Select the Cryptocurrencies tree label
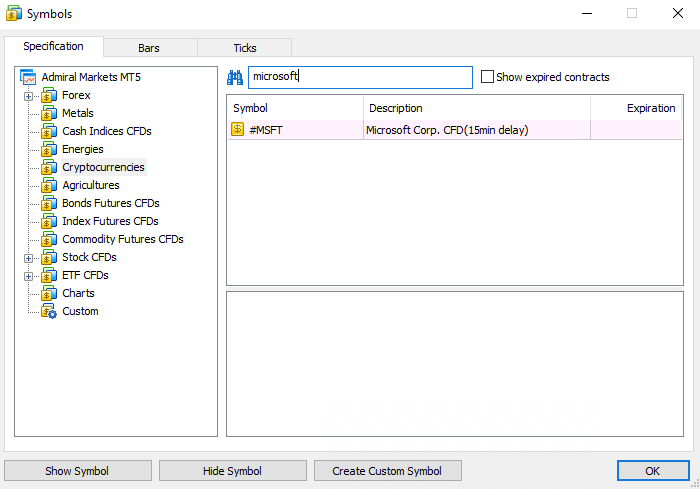Image resolution: width=700 pixels, height=489 pixels. pos(103,167)
